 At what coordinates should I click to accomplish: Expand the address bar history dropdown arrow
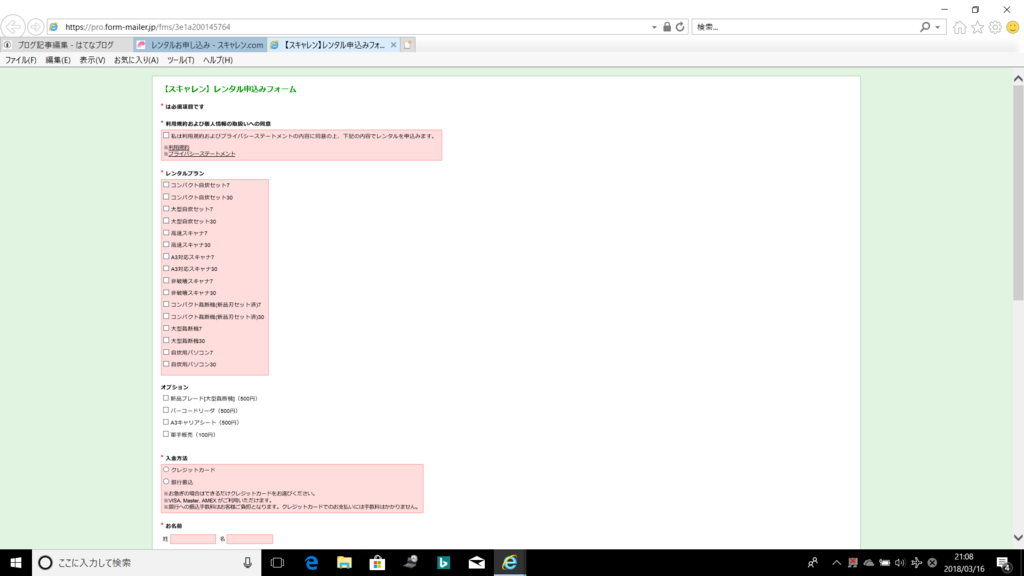tap(654, 27)
